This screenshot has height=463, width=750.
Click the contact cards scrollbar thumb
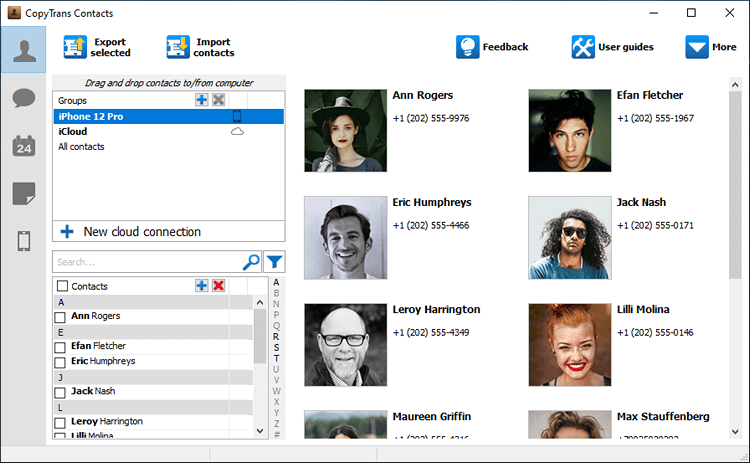point(735,185)
